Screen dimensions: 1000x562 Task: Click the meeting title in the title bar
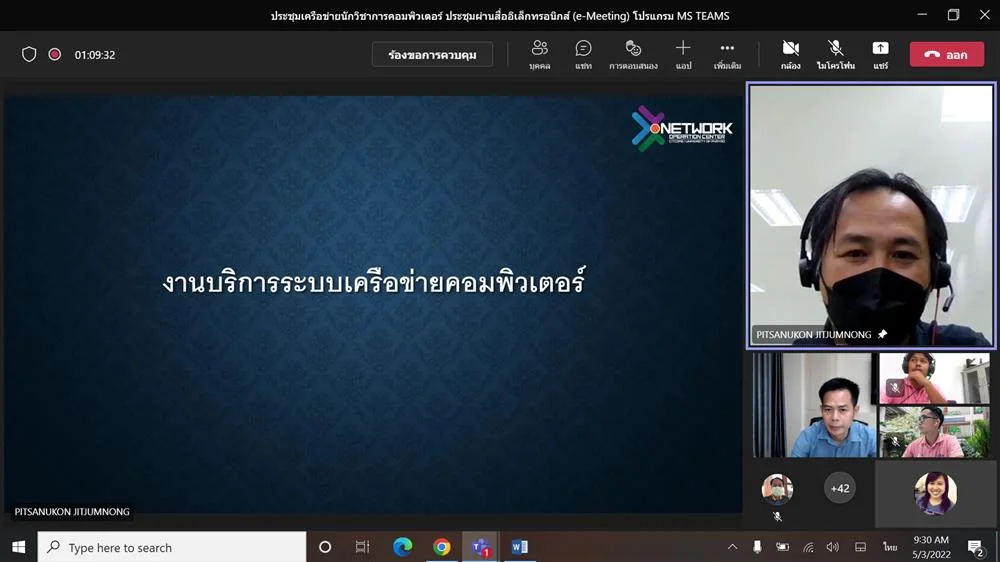500,16
